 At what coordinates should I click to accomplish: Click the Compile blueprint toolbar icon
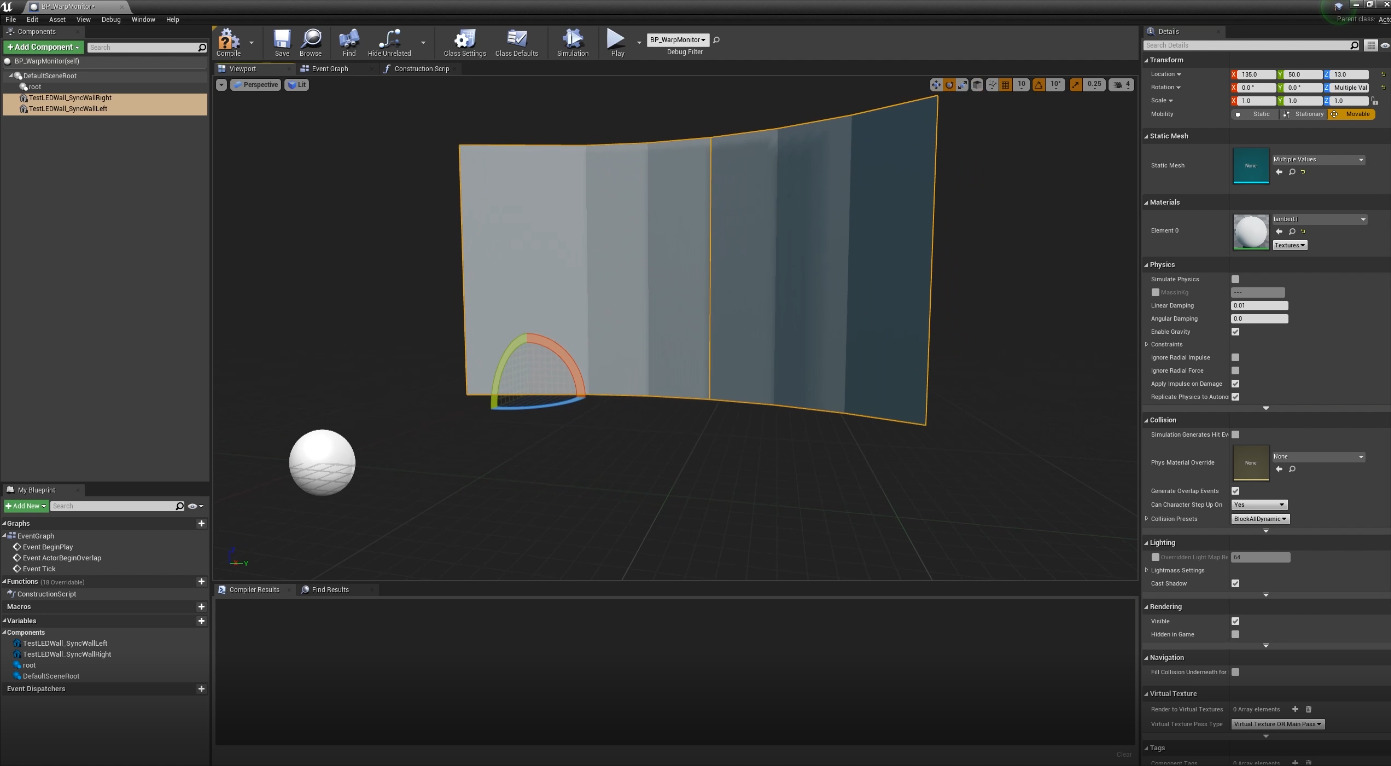click(x=229, y=41)
